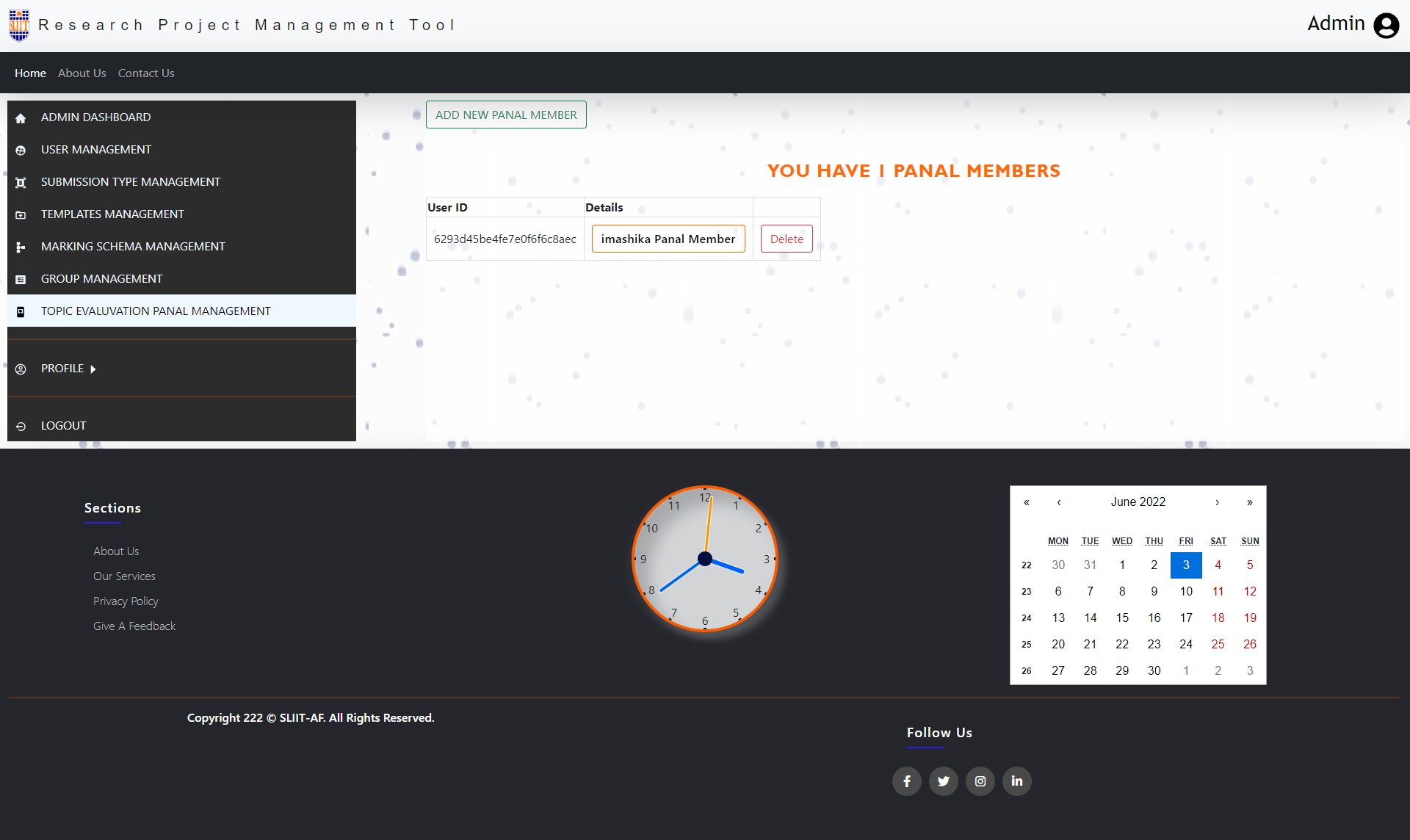Click the About Us menu item
The width and height of the screenshot is (1410, 840).
(83, 72)
